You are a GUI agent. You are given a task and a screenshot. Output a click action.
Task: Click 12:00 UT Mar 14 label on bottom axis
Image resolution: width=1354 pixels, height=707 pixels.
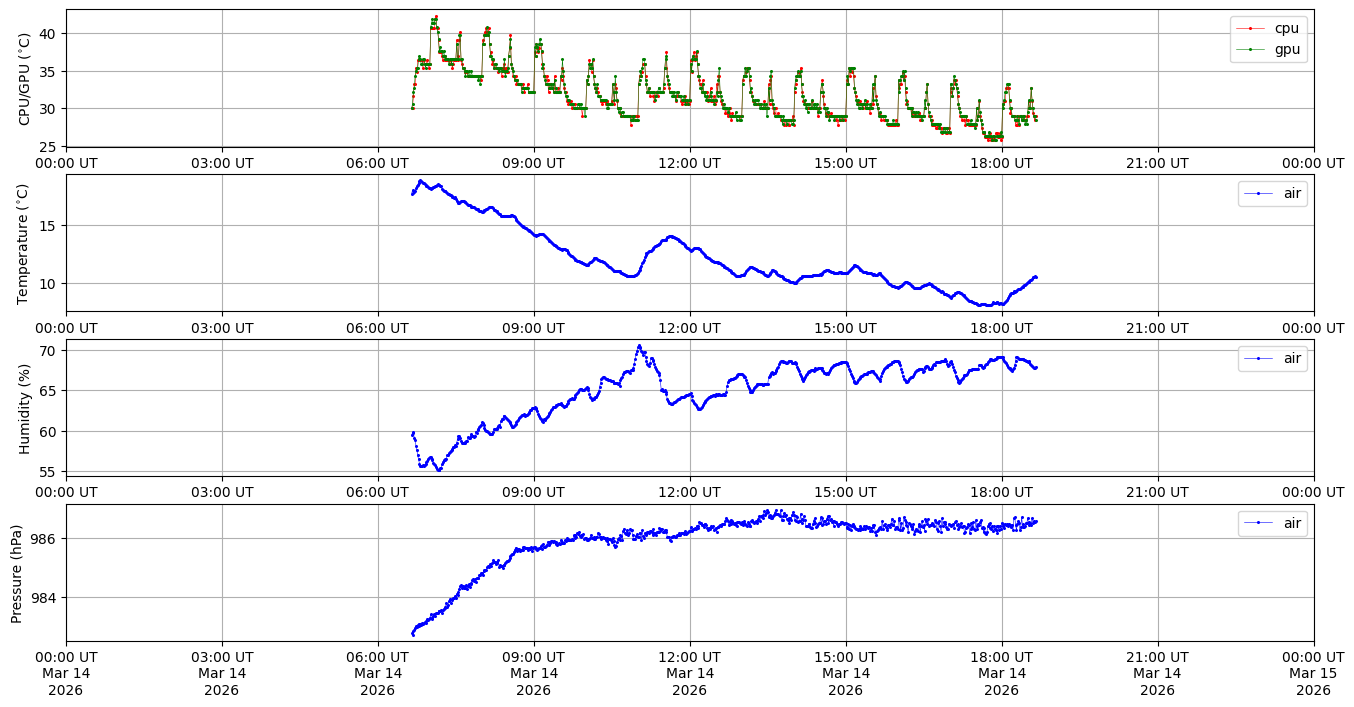click(x=689, y=672)
